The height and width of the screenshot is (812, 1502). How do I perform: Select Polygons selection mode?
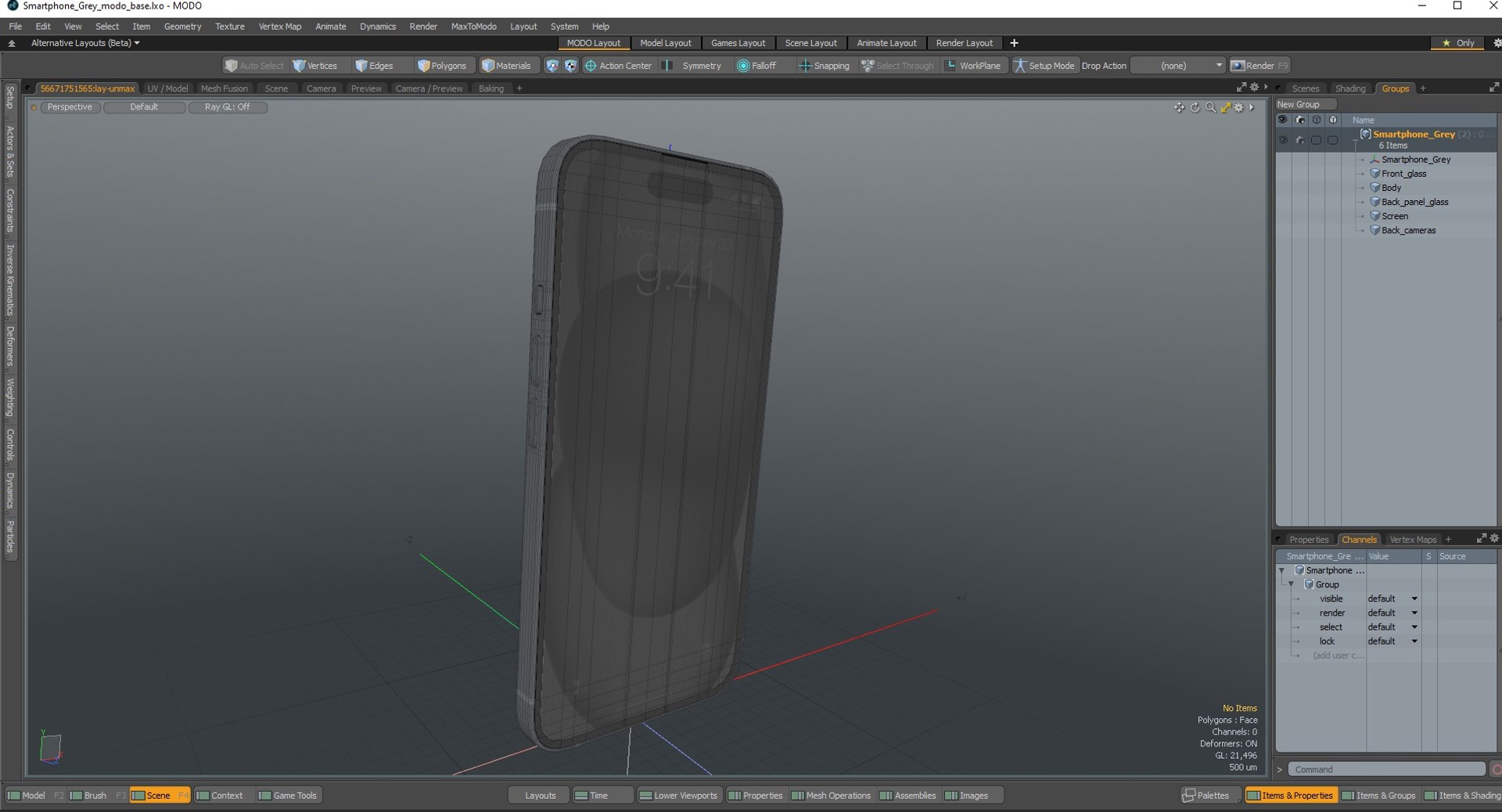pyautogui.click(x=442, y=66)
